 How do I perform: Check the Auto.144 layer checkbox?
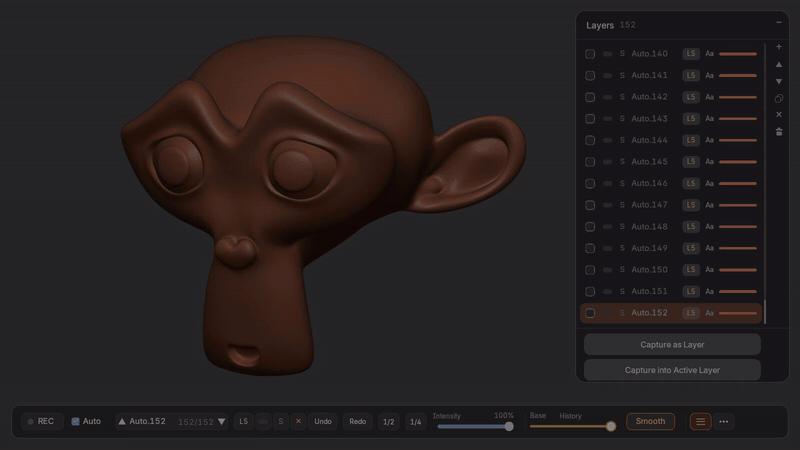(590, 140)
